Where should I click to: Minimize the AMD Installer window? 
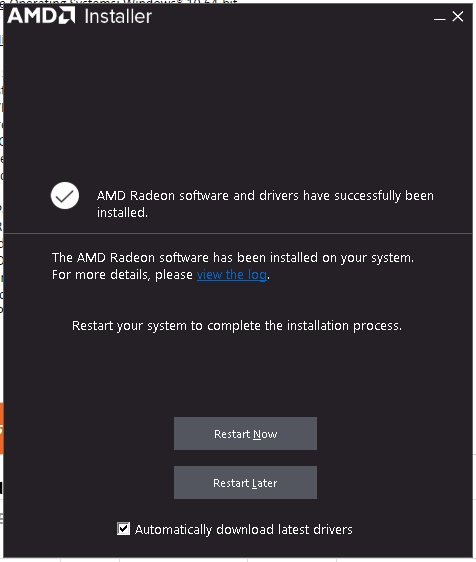pos(439,16)
